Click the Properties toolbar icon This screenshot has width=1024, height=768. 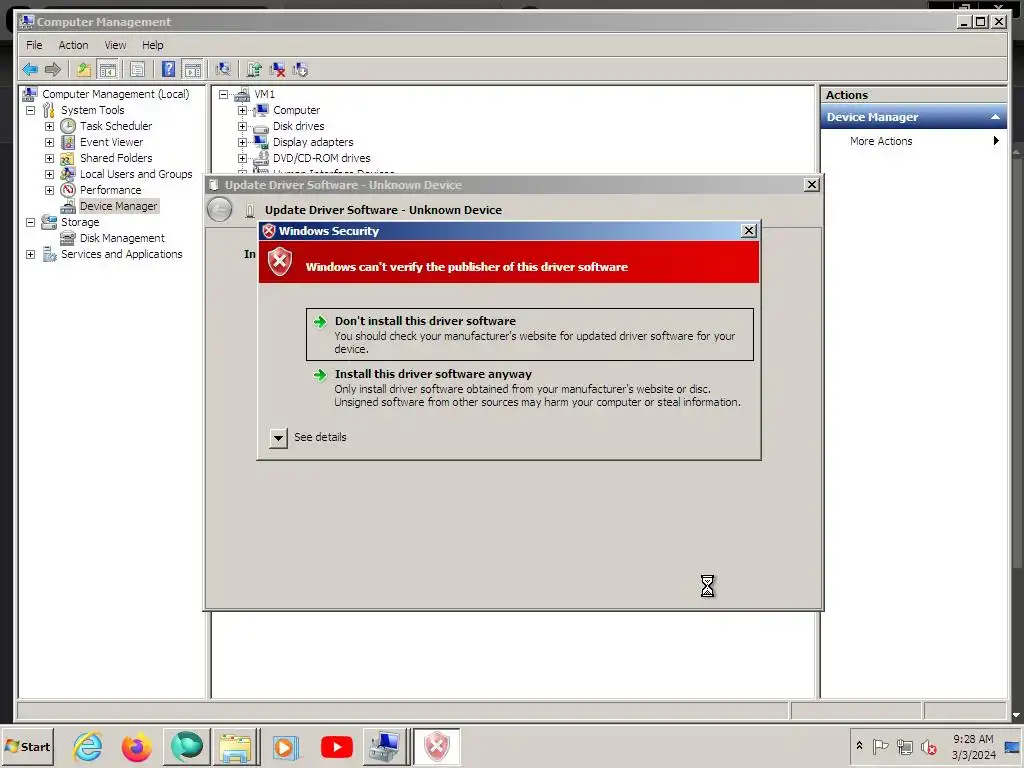137,69
